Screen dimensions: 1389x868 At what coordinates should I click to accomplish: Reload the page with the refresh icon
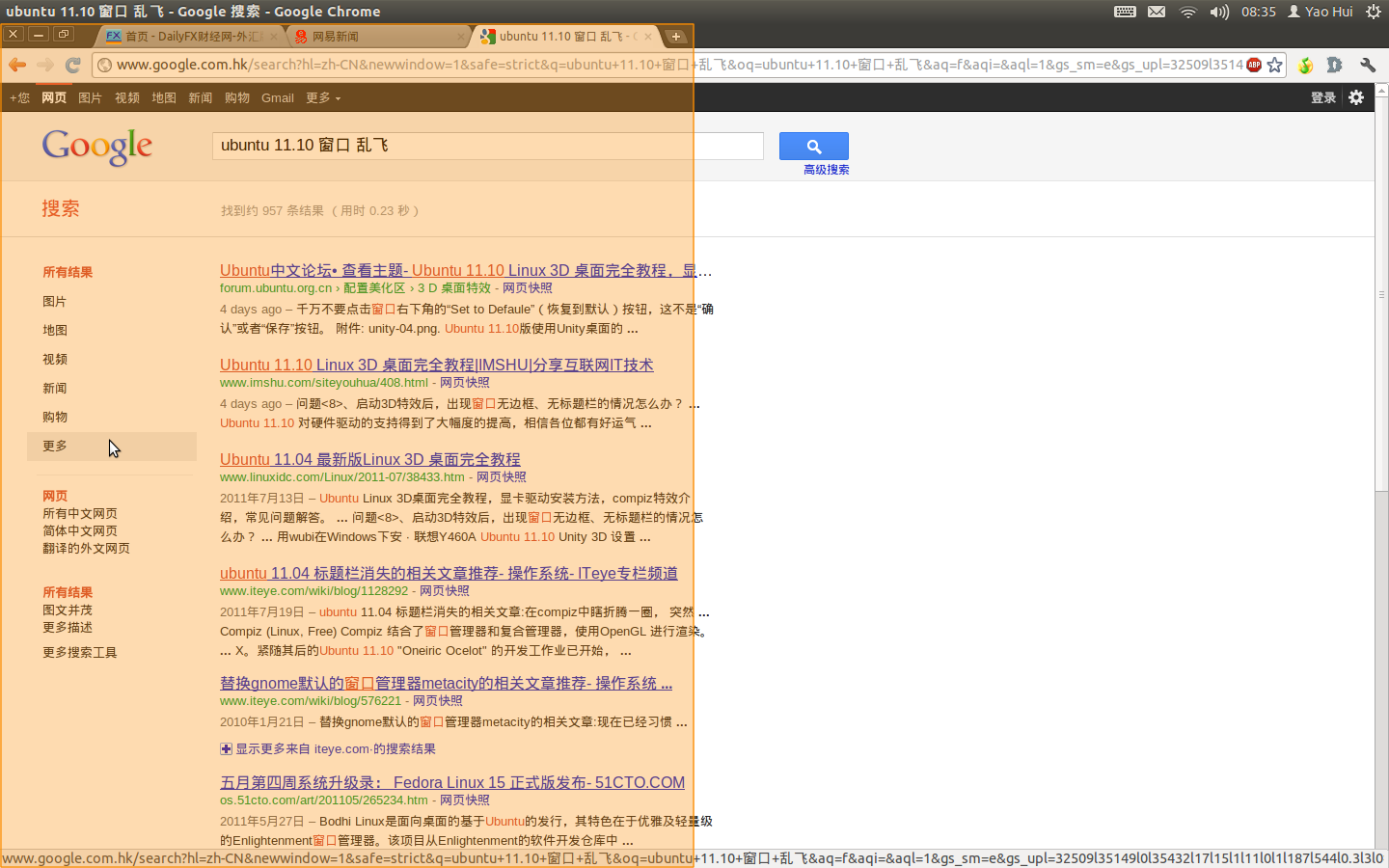72,65
